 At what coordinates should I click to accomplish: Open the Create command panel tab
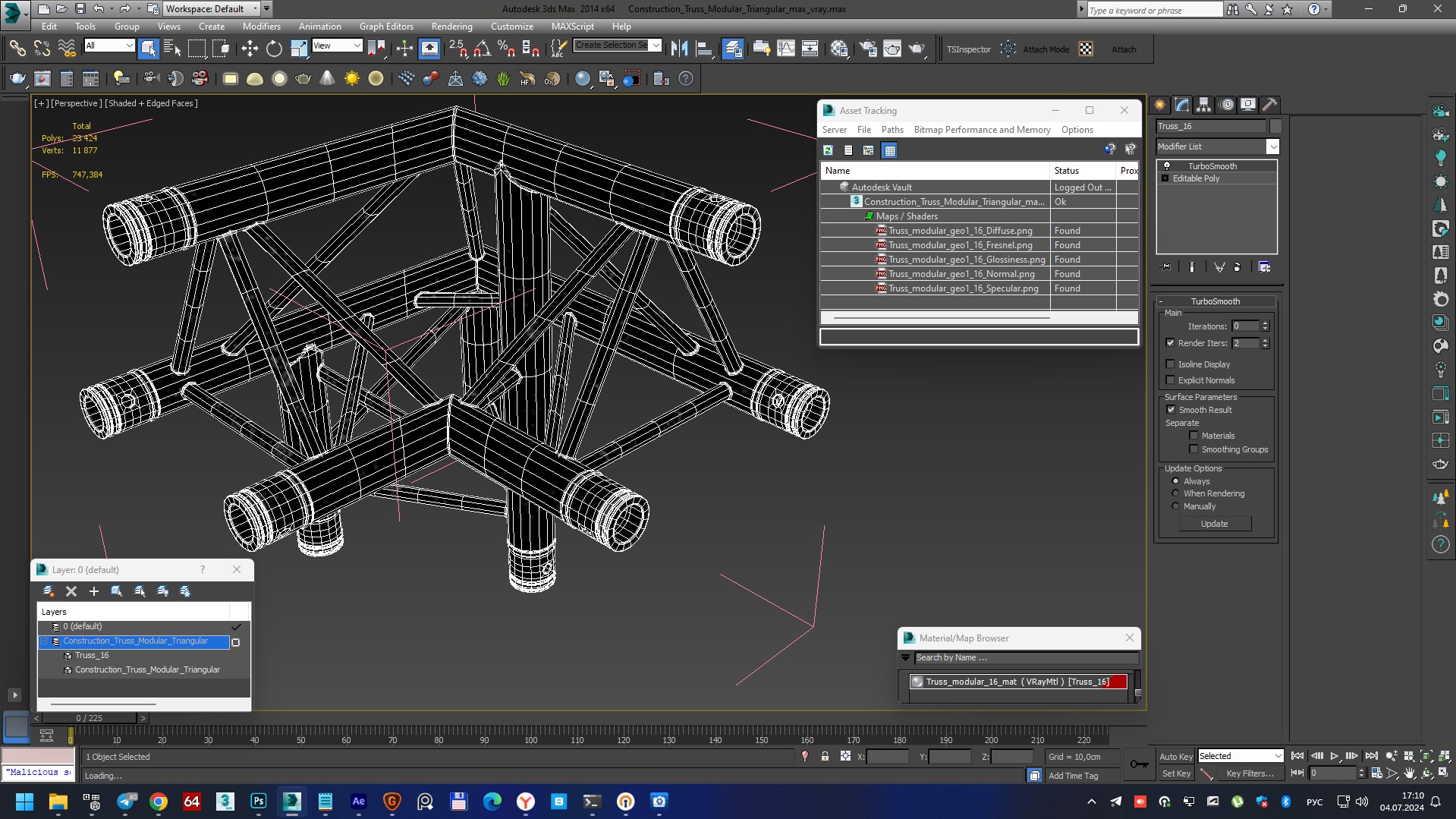[1159, 105]
